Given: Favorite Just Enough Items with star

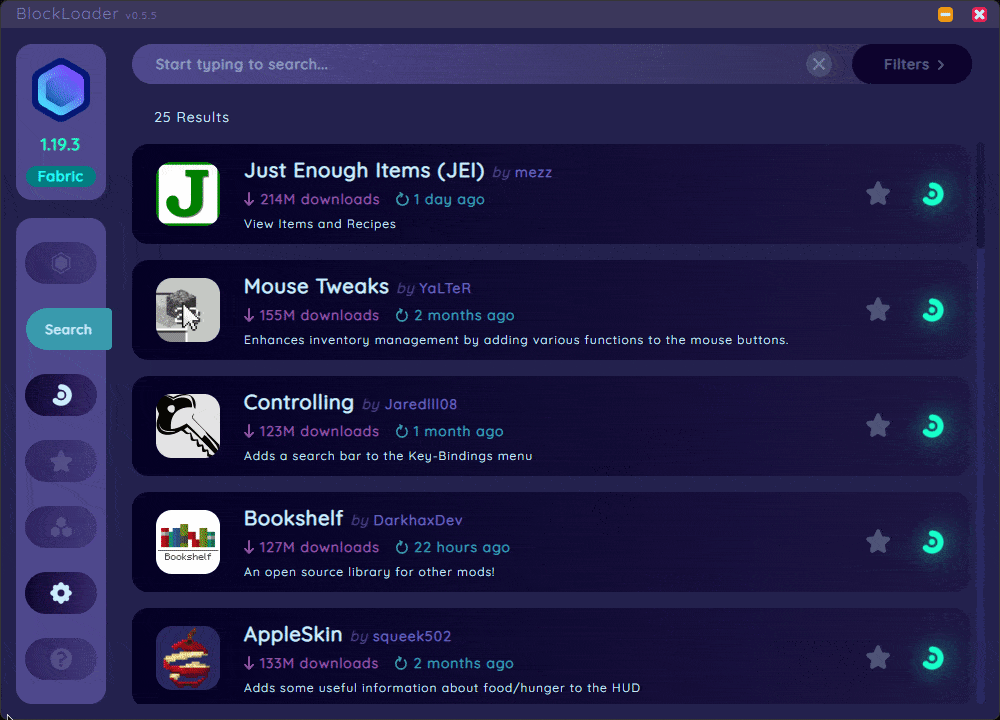Looking at the screenshot, I should [878, 194].
